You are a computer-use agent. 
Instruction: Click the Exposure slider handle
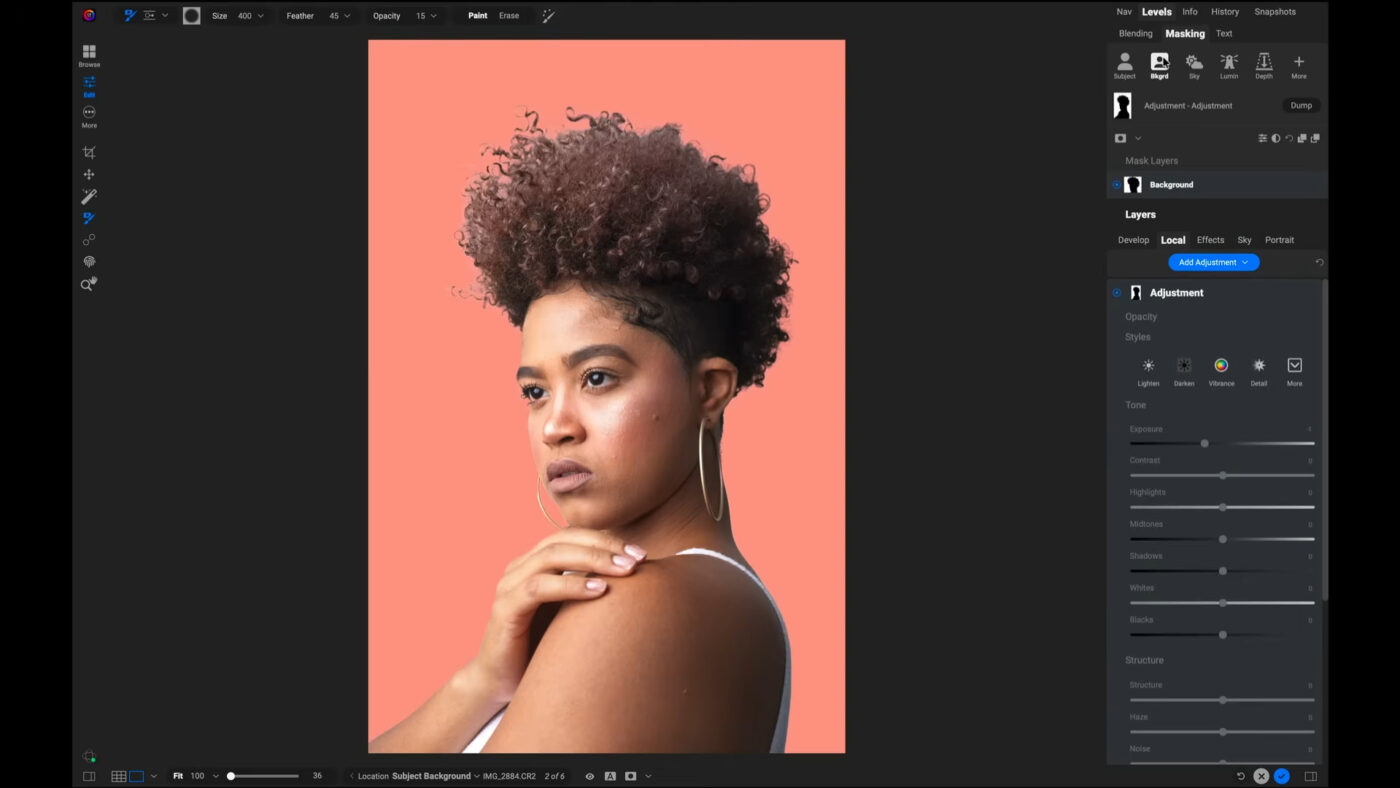(x=1204, y=443)
